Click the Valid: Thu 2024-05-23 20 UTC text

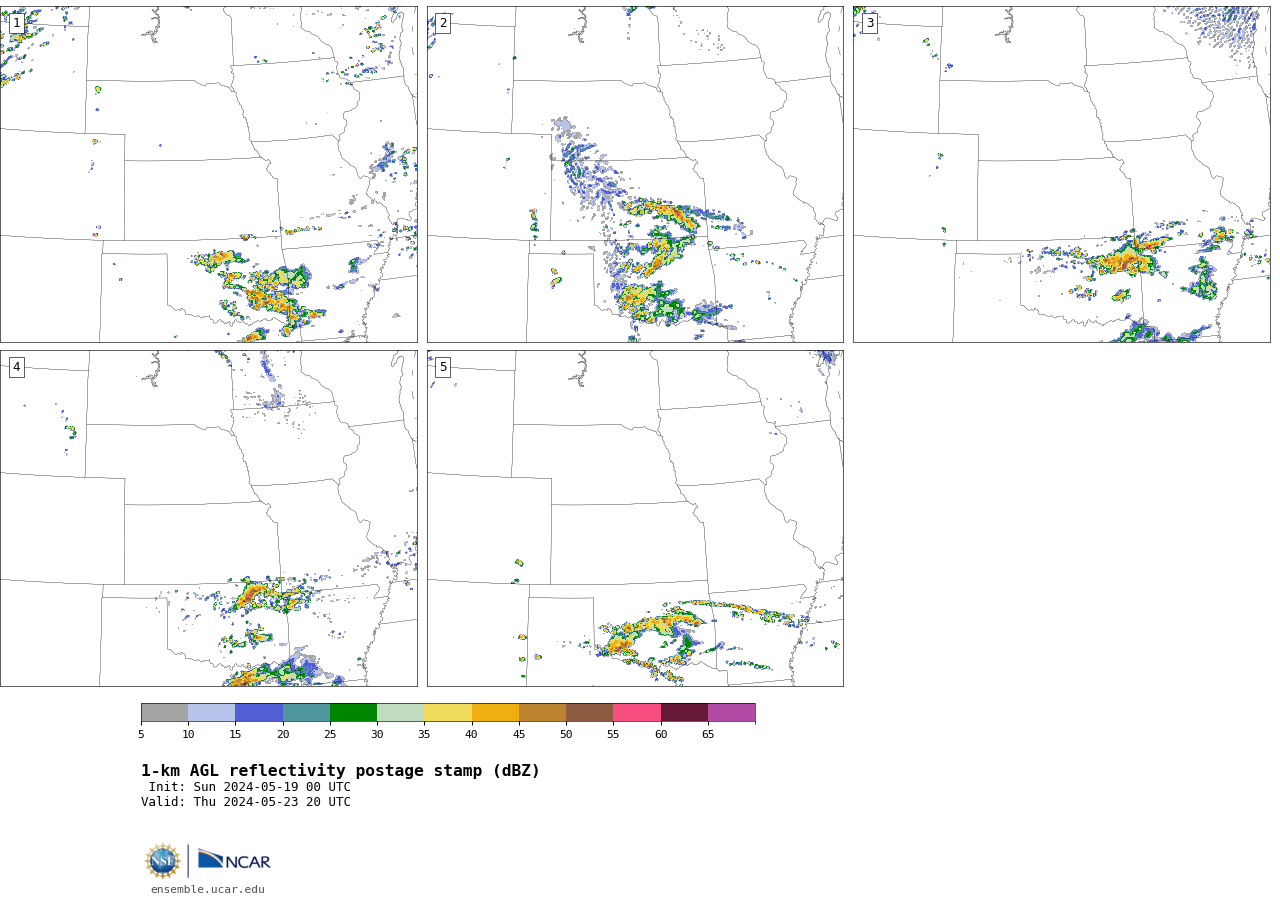246,802
